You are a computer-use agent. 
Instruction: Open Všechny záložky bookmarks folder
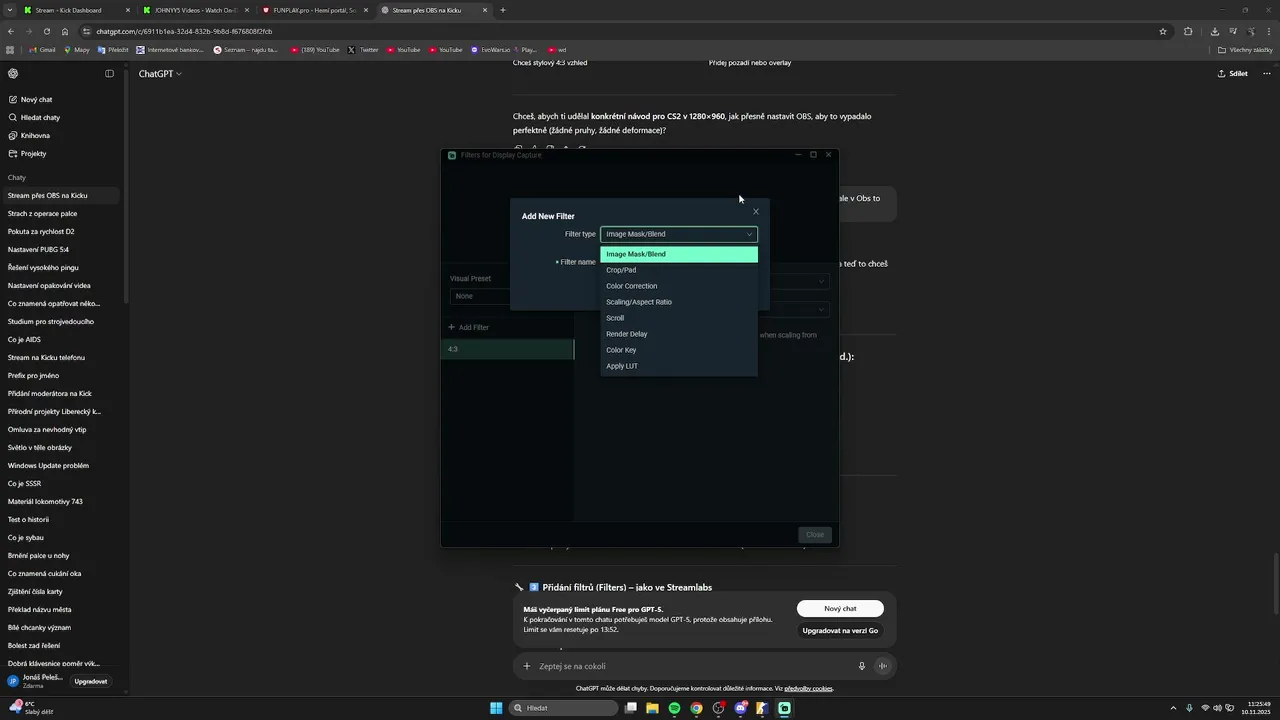[1245, 49]
